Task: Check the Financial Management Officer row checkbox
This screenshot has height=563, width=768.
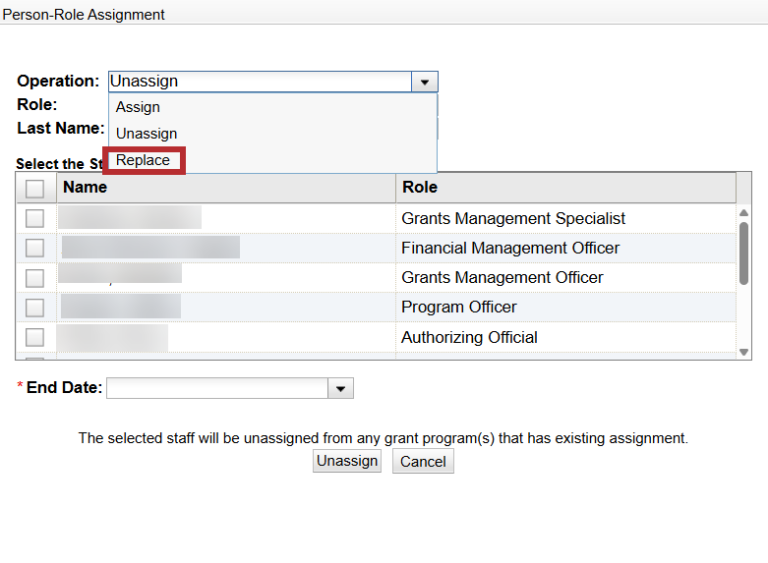Action: pyautogui.click(x=35, y=248)
